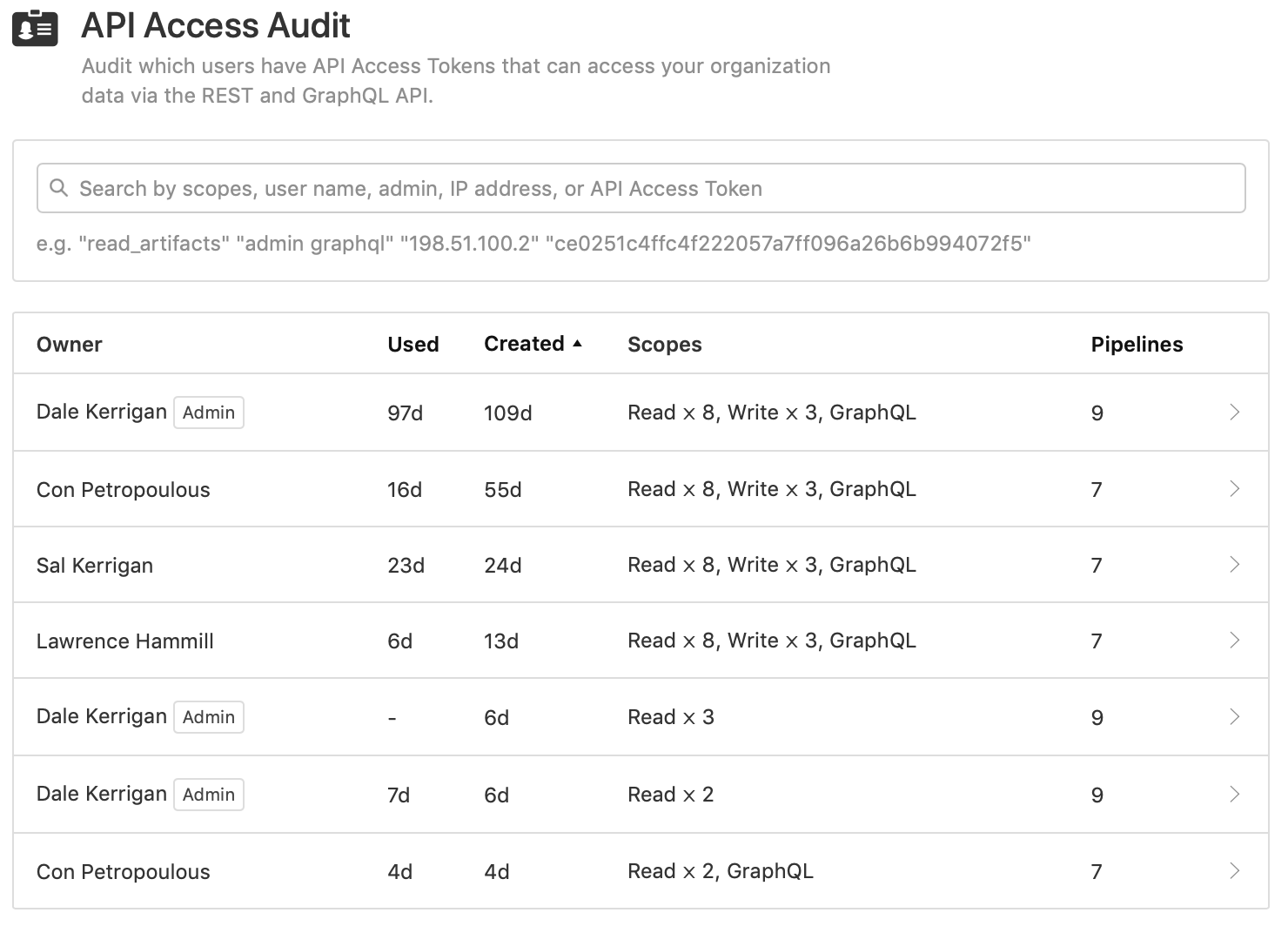The image size is (1288, 926).
Task: Click the Owner column header
Action: 70,345
